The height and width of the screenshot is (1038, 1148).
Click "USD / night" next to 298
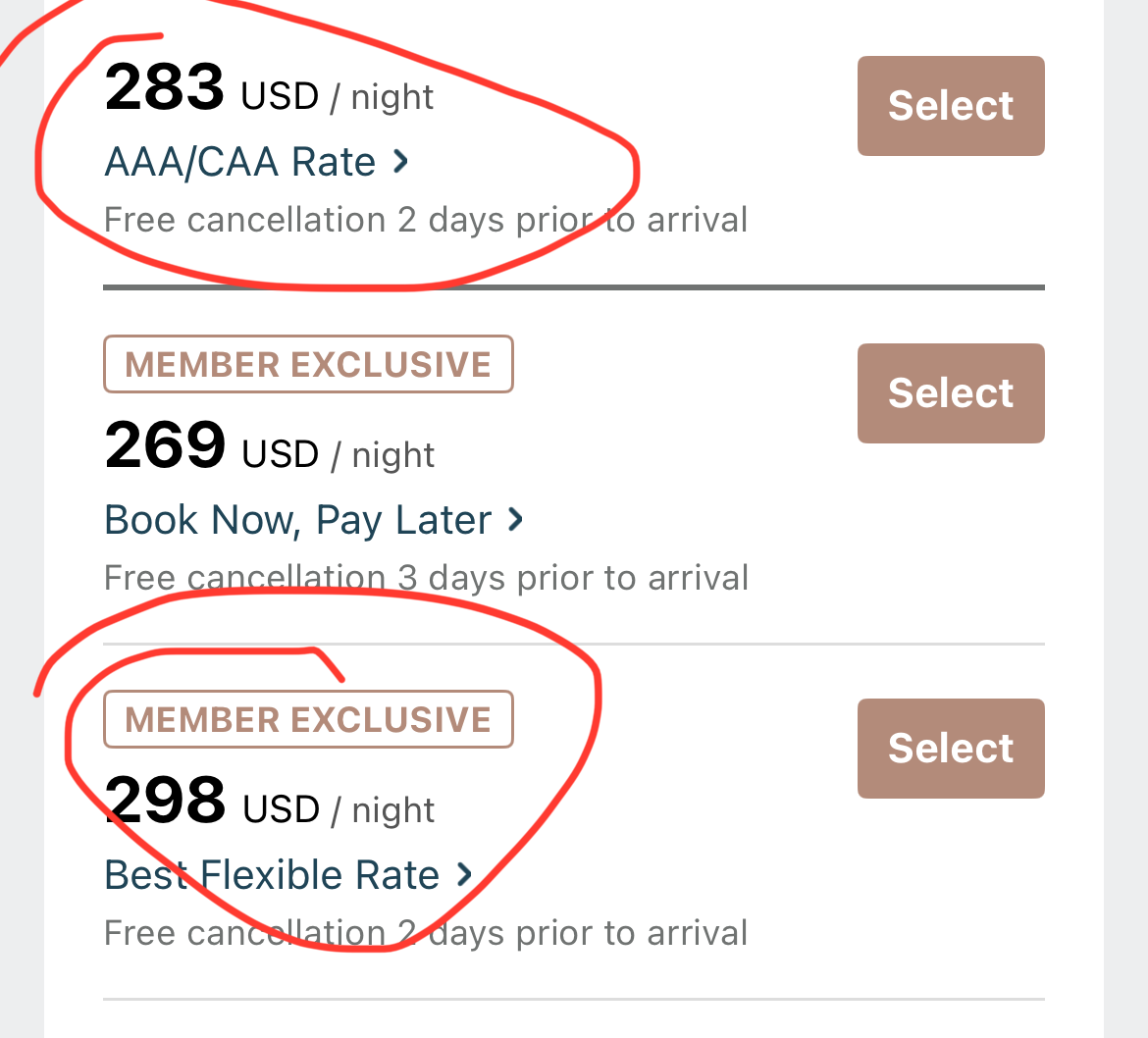(x=338, y=810)
